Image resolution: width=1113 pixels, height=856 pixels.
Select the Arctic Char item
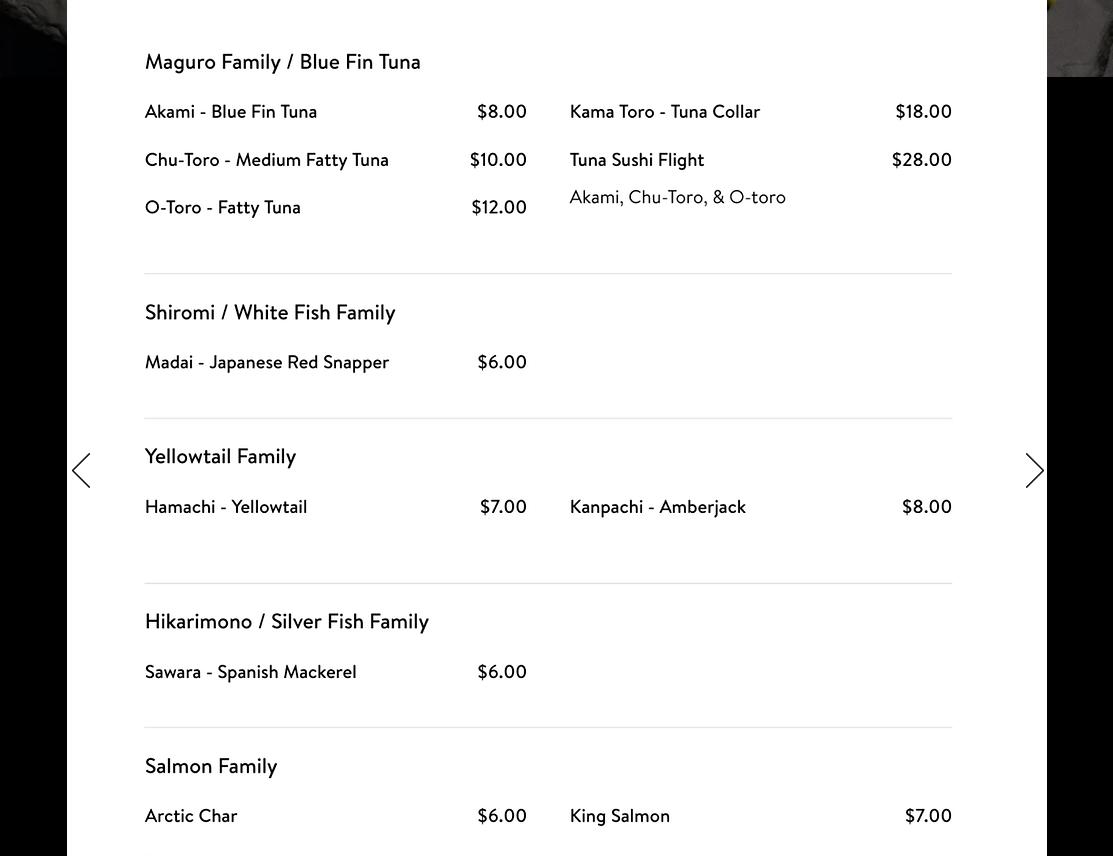[191, 816]
